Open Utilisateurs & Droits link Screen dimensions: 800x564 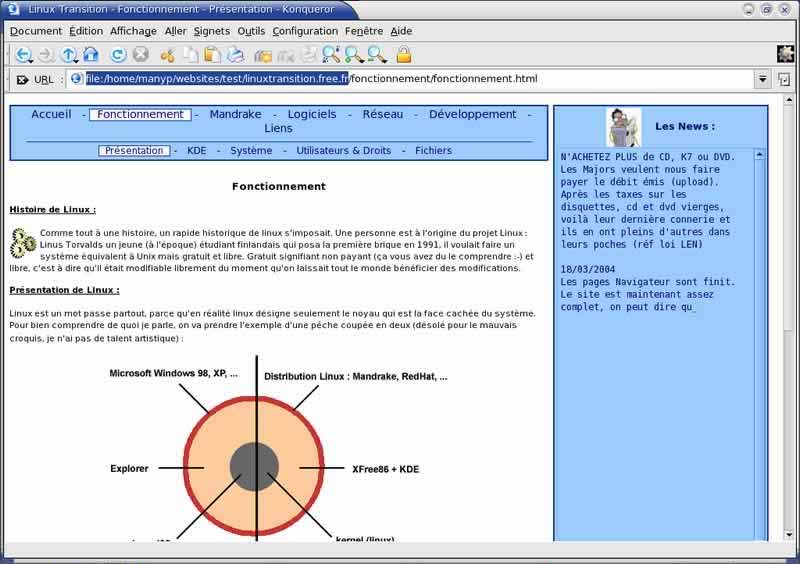click(x=343, y=151)
